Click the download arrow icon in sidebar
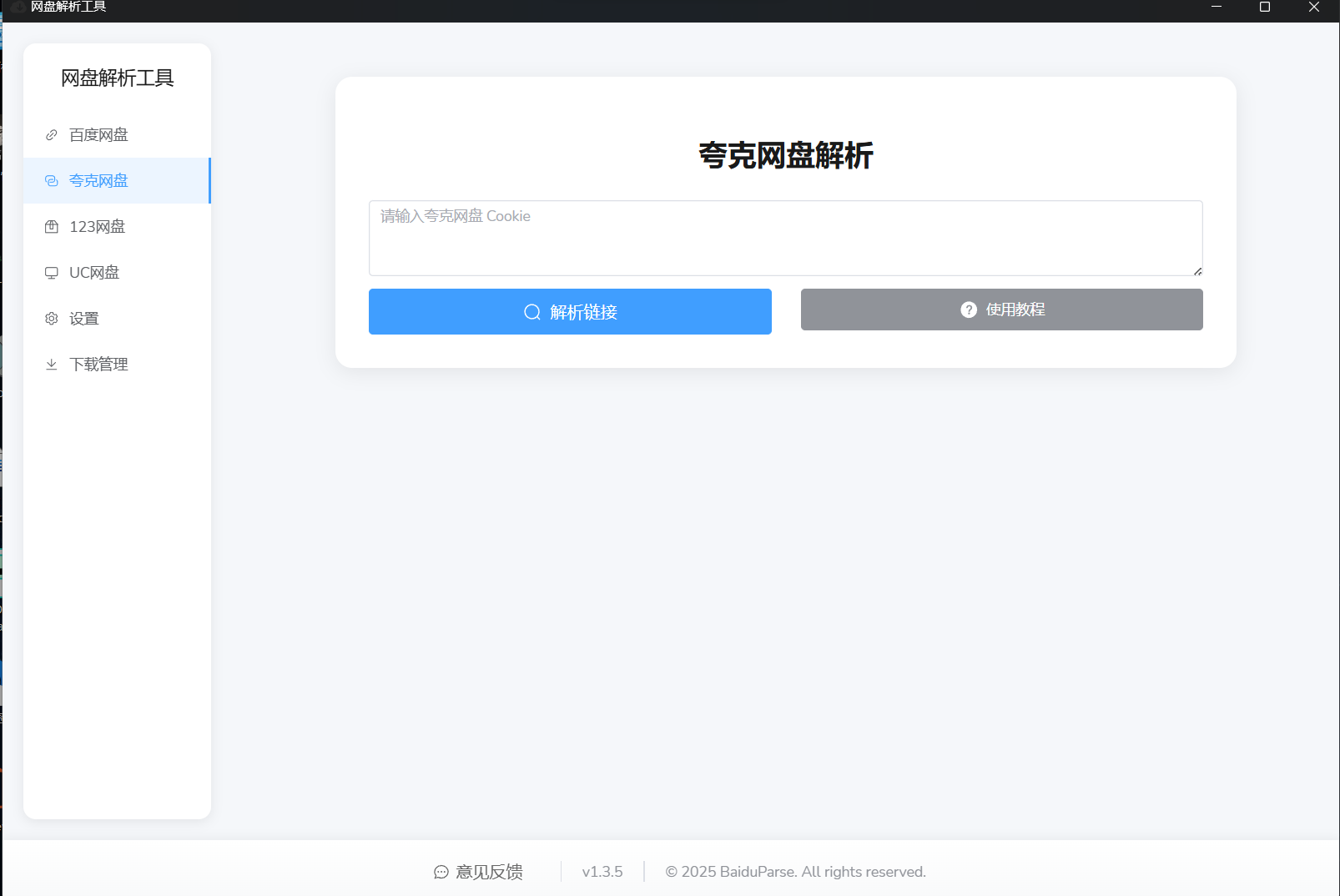The height and width of the screenshot is (896, 1340). point(52,365)
